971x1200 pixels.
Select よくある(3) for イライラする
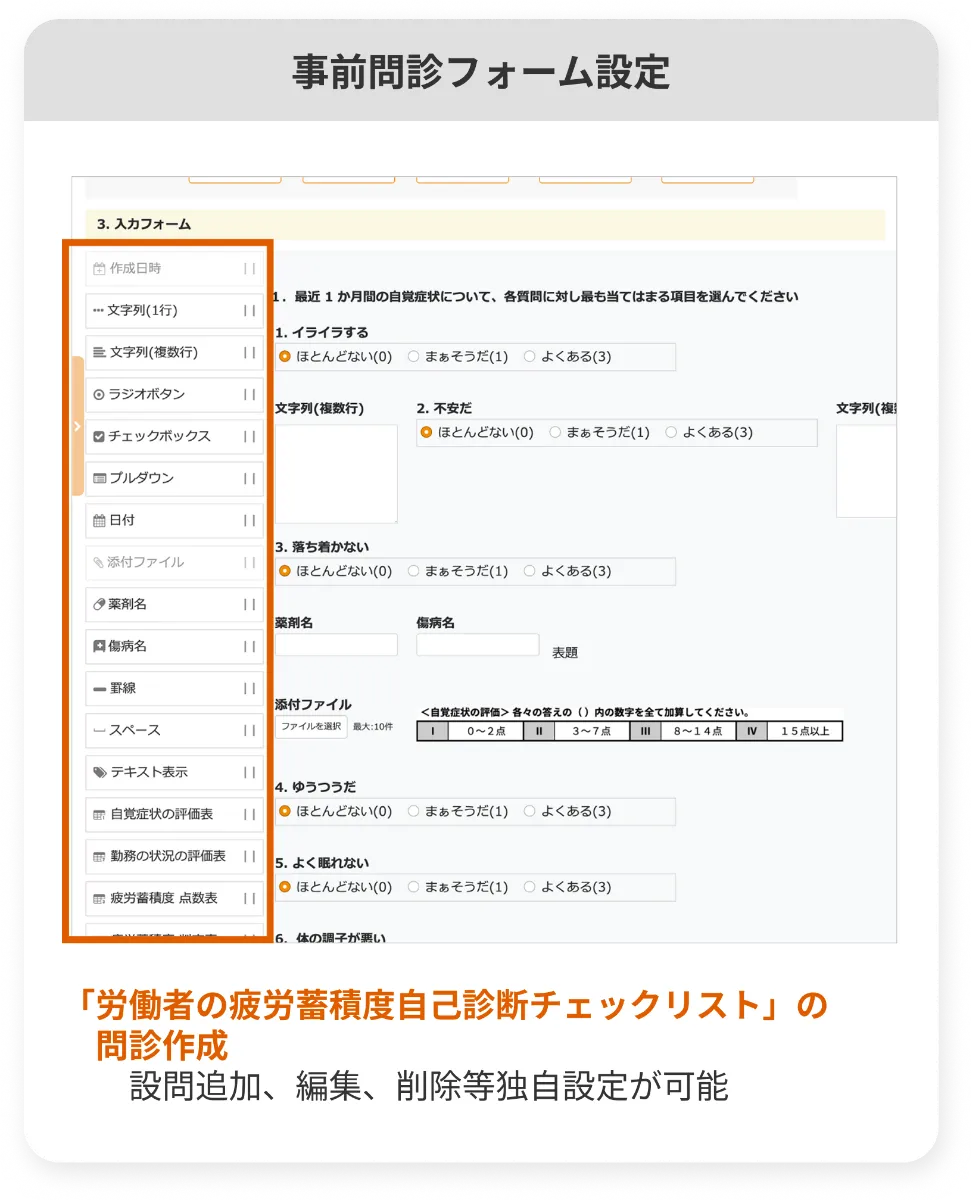tap(529, 356)
